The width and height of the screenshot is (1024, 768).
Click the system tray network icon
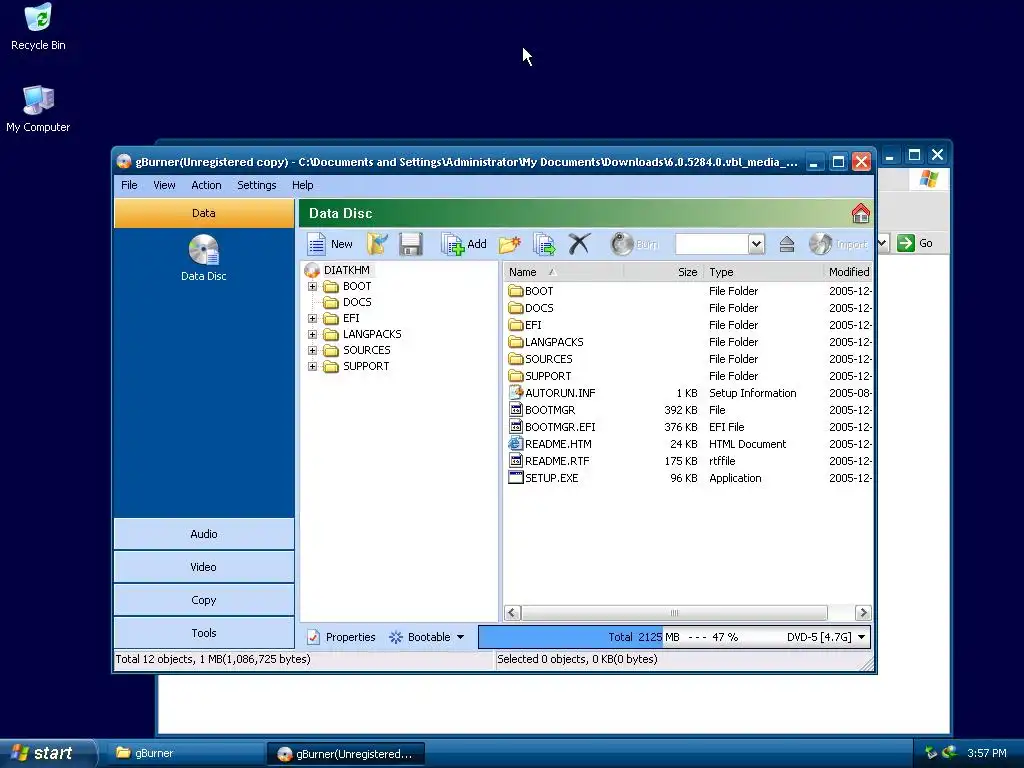(931, 752)
